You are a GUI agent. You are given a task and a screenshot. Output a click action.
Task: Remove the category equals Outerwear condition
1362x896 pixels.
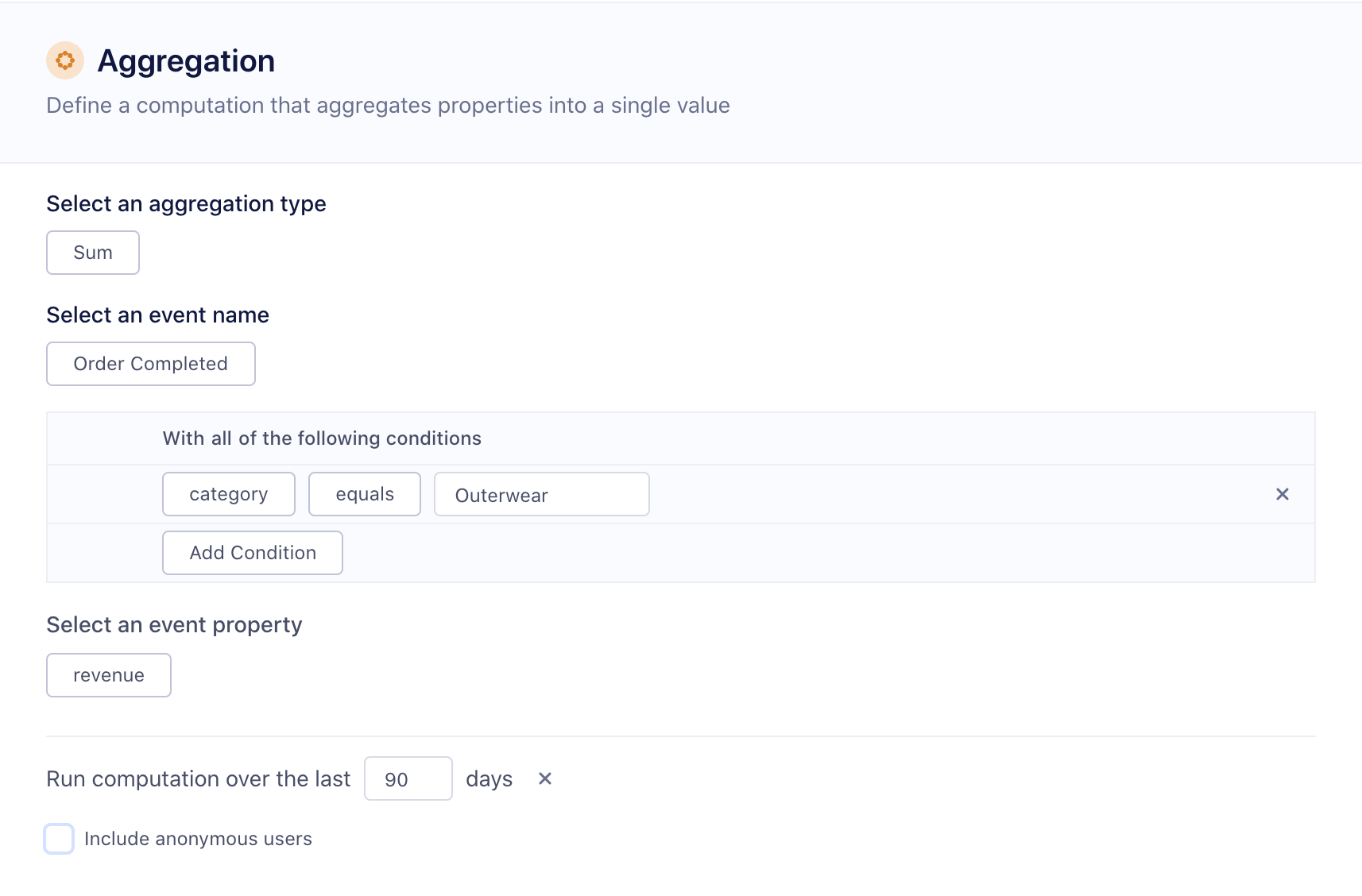pos(1282,494)
